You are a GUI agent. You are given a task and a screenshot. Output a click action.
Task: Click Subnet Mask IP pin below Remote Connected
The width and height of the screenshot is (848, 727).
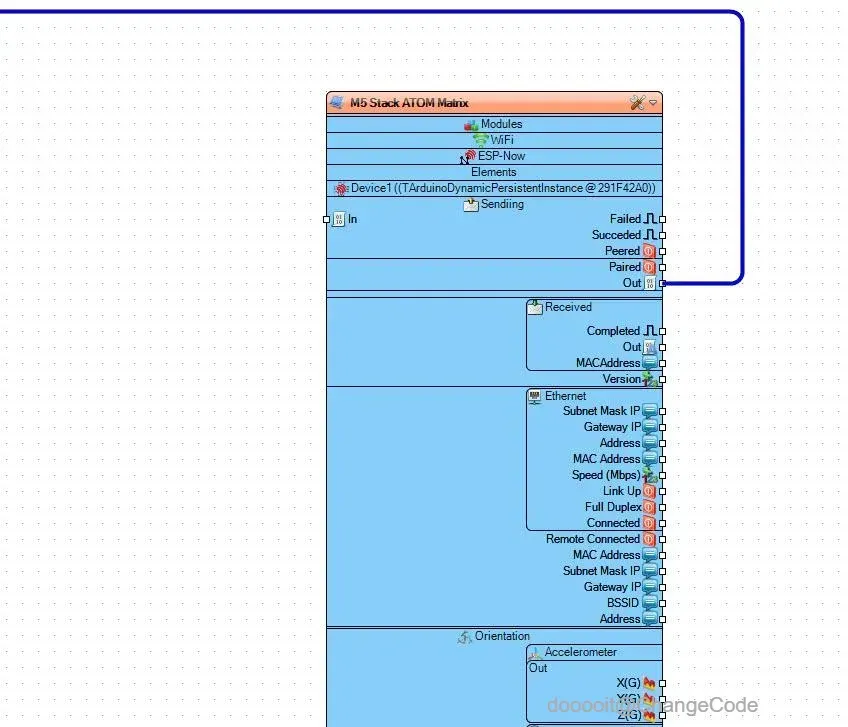(x=662, y=571)
